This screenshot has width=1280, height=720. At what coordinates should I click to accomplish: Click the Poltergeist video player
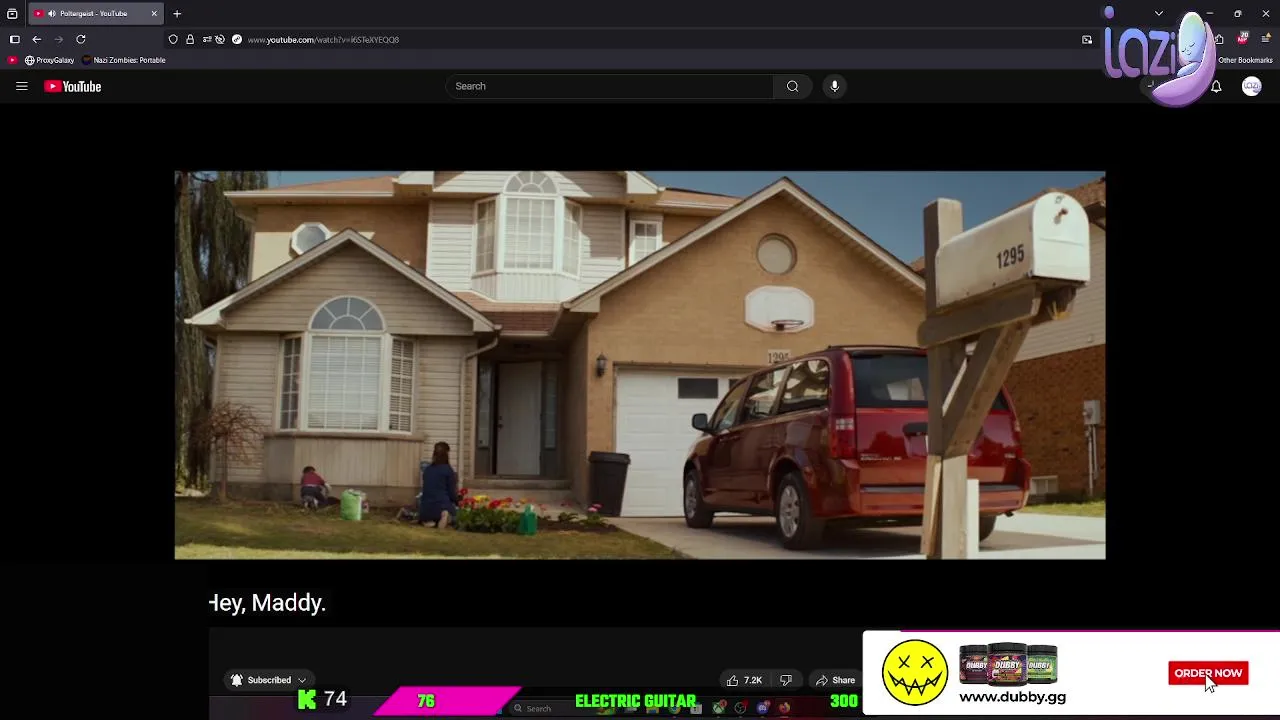point(640,365)
